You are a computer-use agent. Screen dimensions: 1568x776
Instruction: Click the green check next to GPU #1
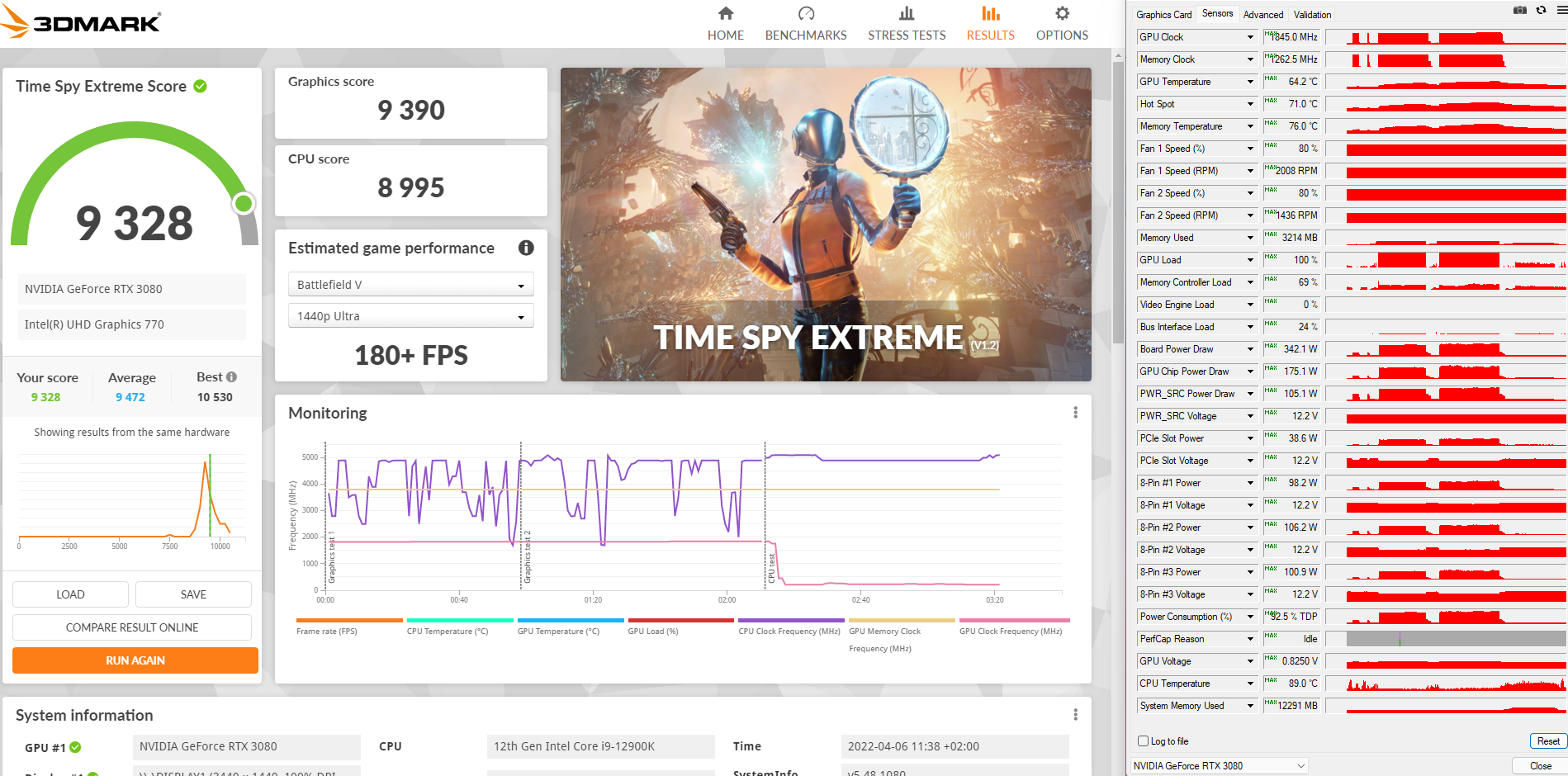[75, 747]
